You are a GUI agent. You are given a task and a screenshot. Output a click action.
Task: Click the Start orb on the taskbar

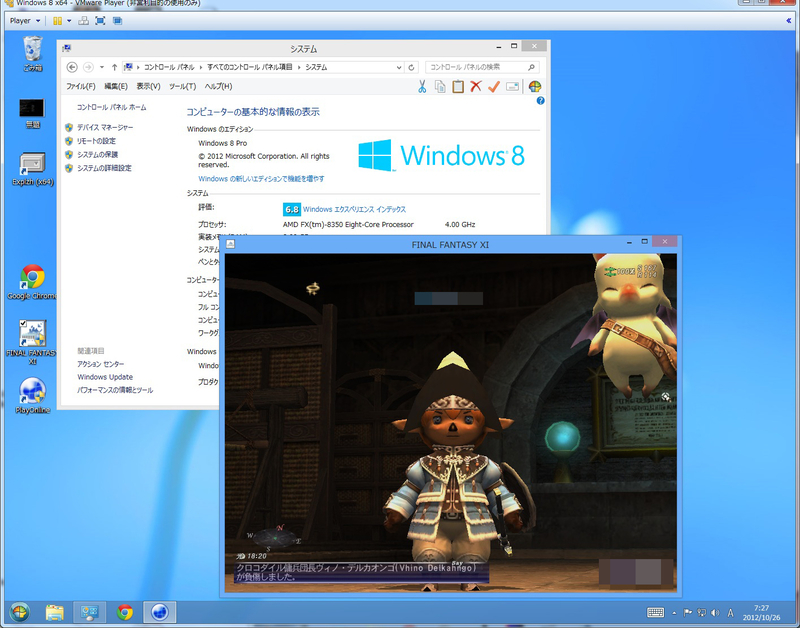click(19, 612)
